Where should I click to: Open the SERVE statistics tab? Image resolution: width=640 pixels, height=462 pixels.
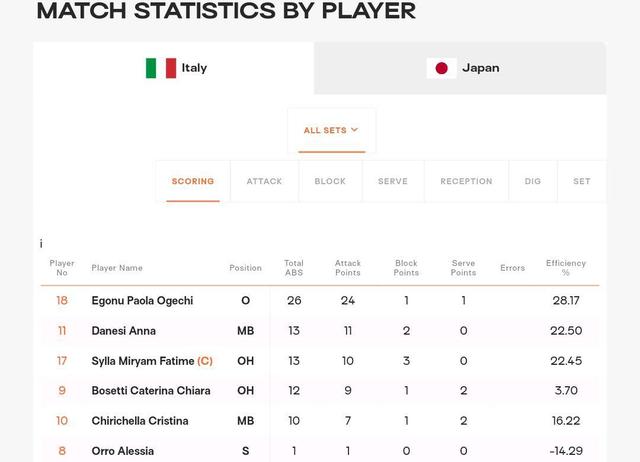pyautogui.click(x=393, y=181)
